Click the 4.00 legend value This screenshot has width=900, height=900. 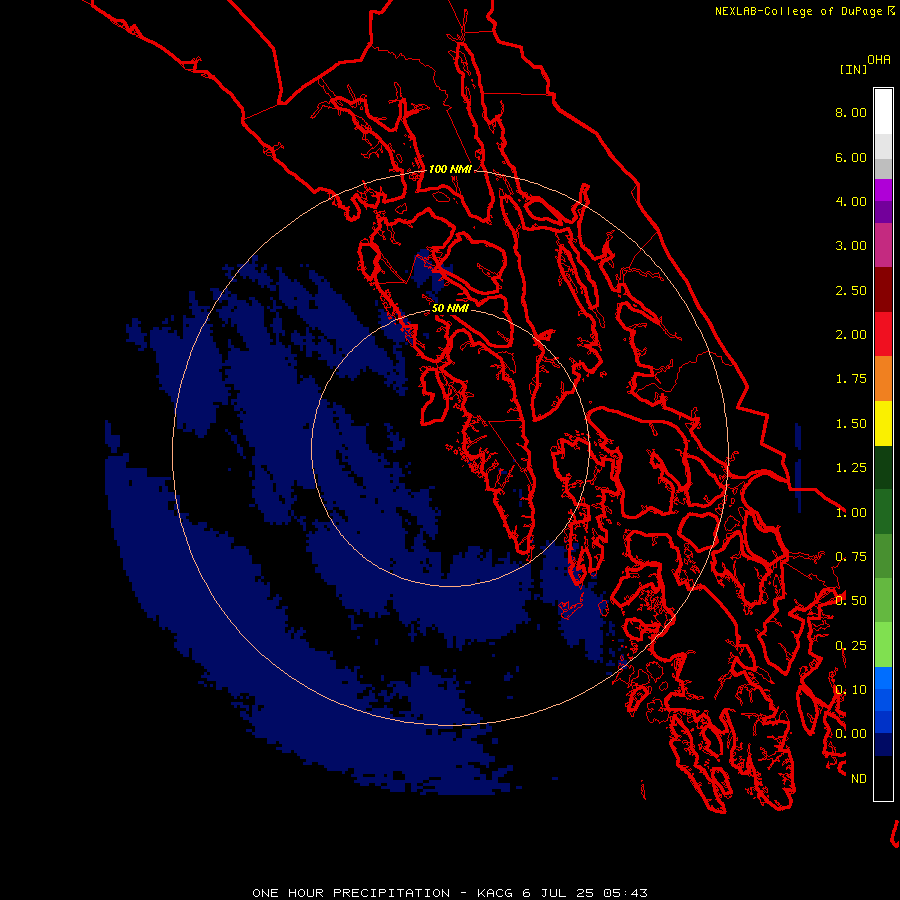click(x=851, y=201)
